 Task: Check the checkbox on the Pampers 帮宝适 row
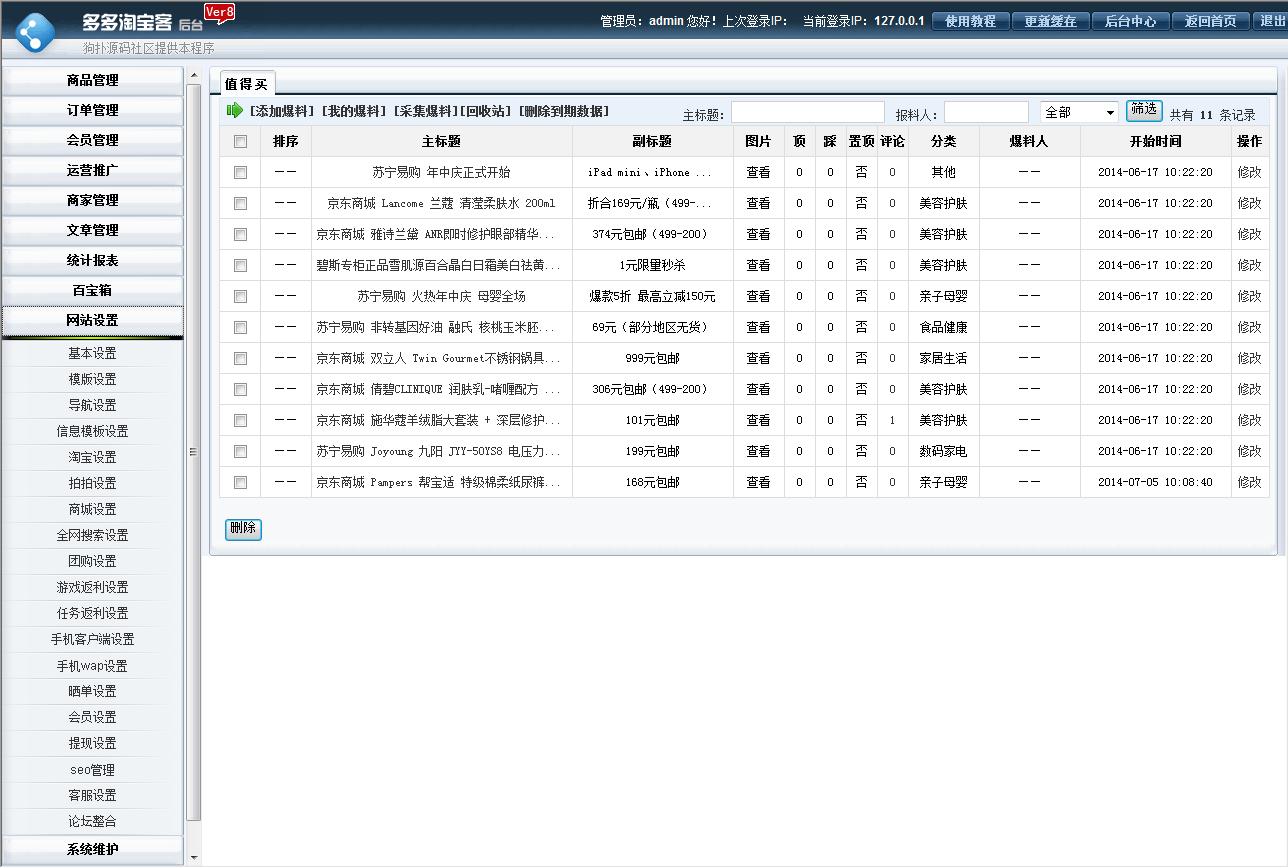click(239, 482)
